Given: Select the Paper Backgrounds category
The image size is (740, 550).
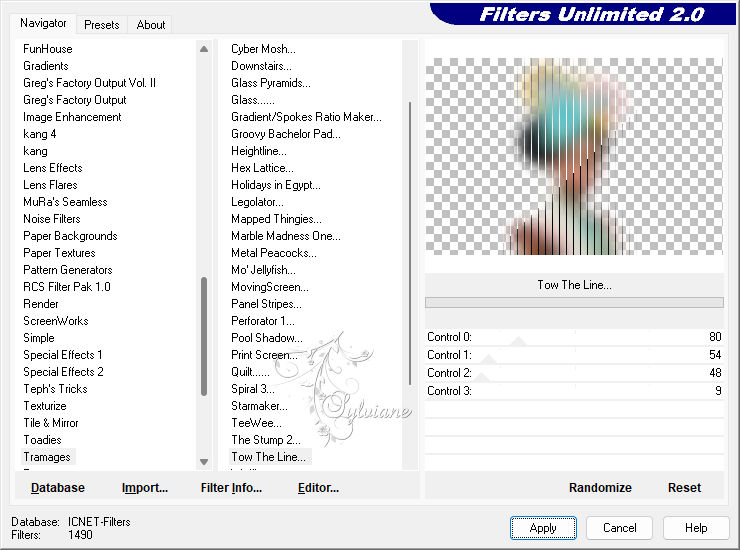Looking at the screenshot, I should pyautogui.click(x=70, y=236).
